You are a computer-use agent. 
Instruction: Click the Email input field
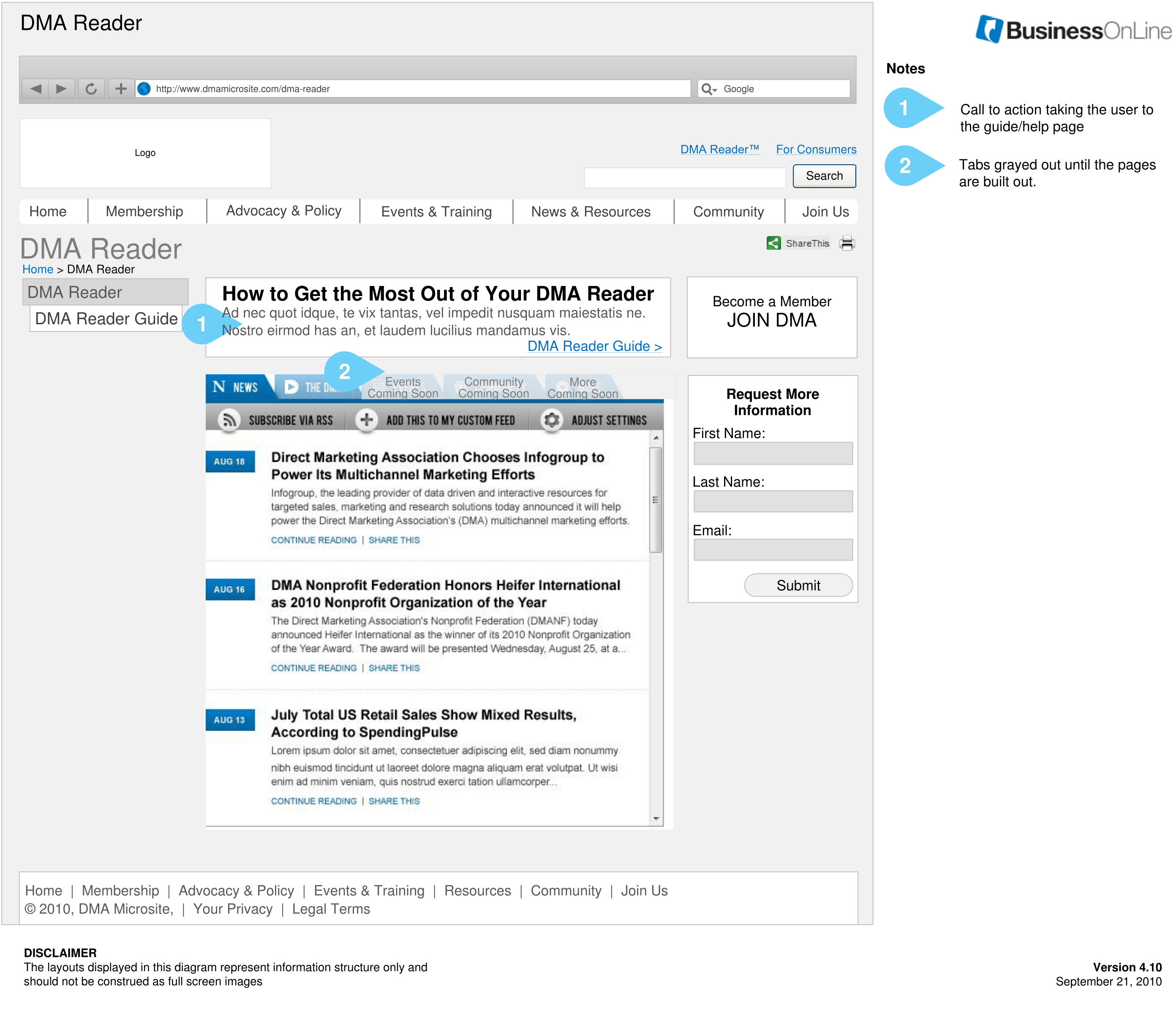click(773, 550)
